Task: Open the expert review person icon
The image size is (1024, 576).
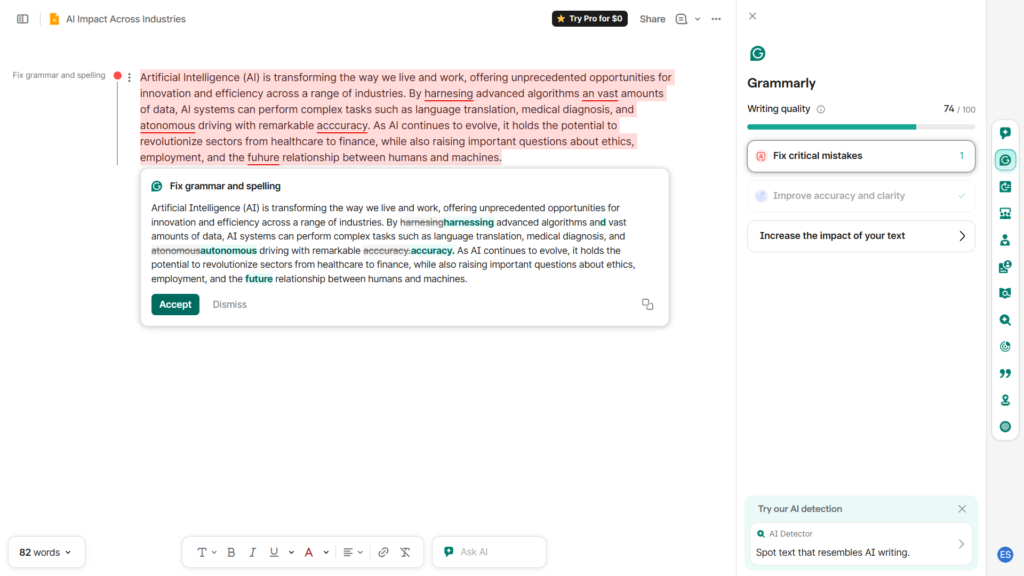Action: point(1005,240)
